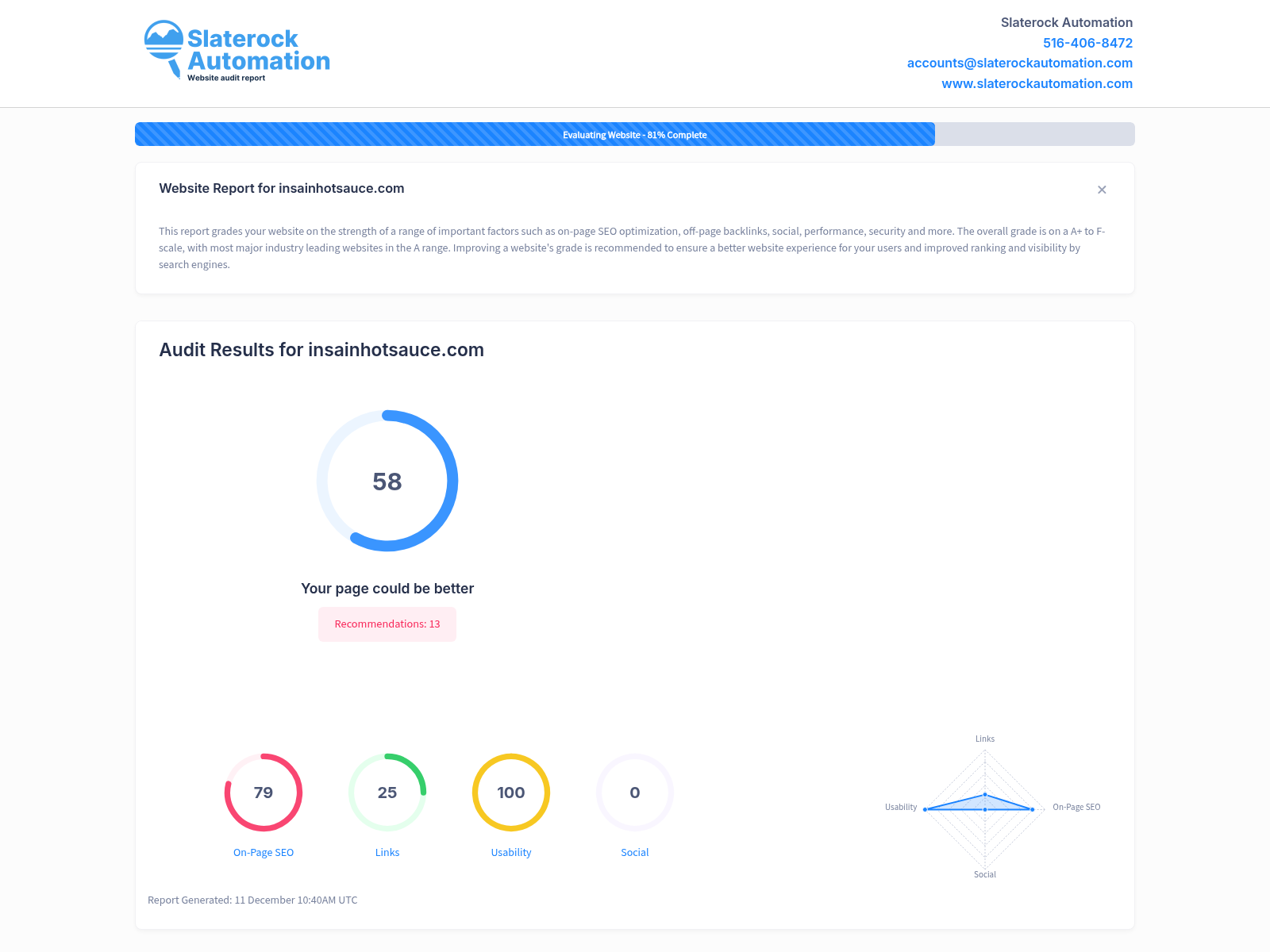The height and width of the screenshot is (952, 1270).
Task: Click the 'Audit Results for insainhotsauce.com' heading
Action: 321,350
